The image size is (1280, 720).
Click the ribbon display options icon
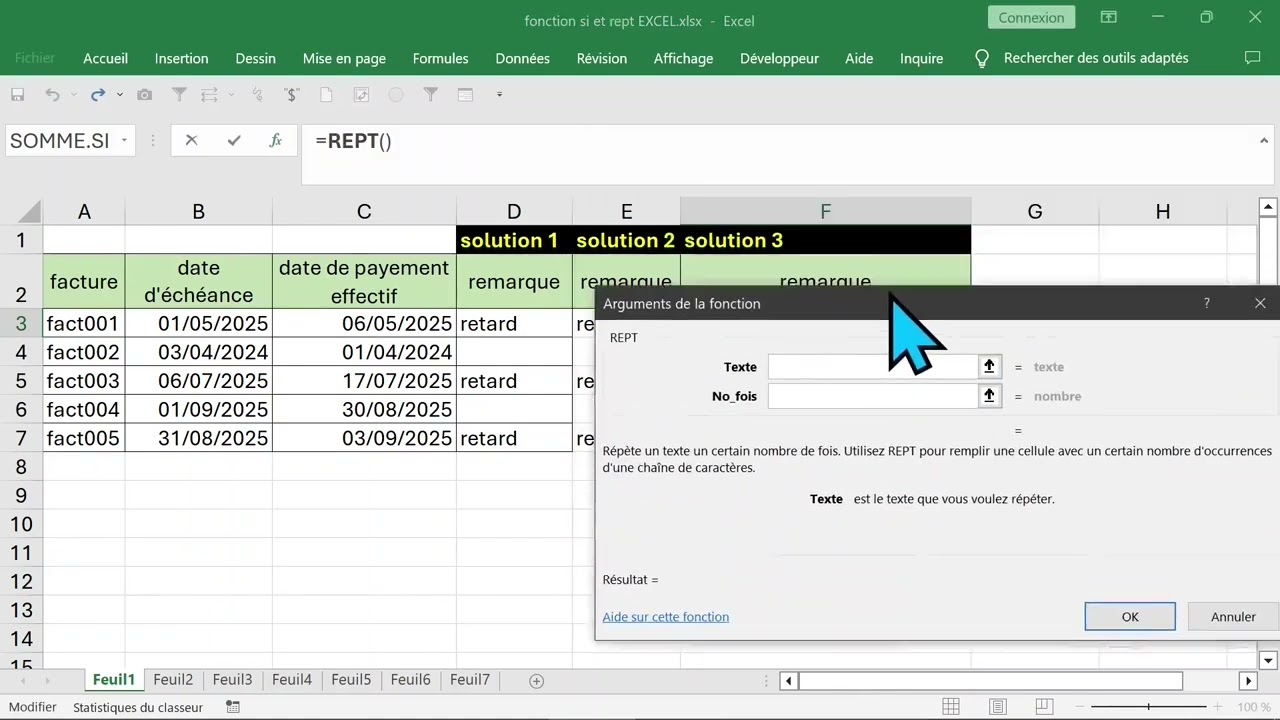click(x=1109, y=17)
